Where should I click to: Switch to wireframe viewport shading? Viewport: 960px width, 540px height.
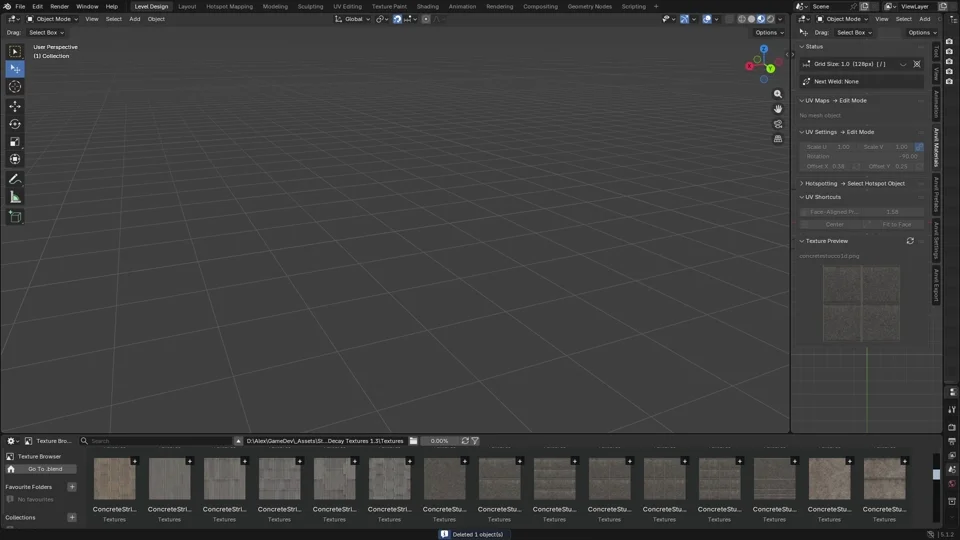[x=742, y=19]
